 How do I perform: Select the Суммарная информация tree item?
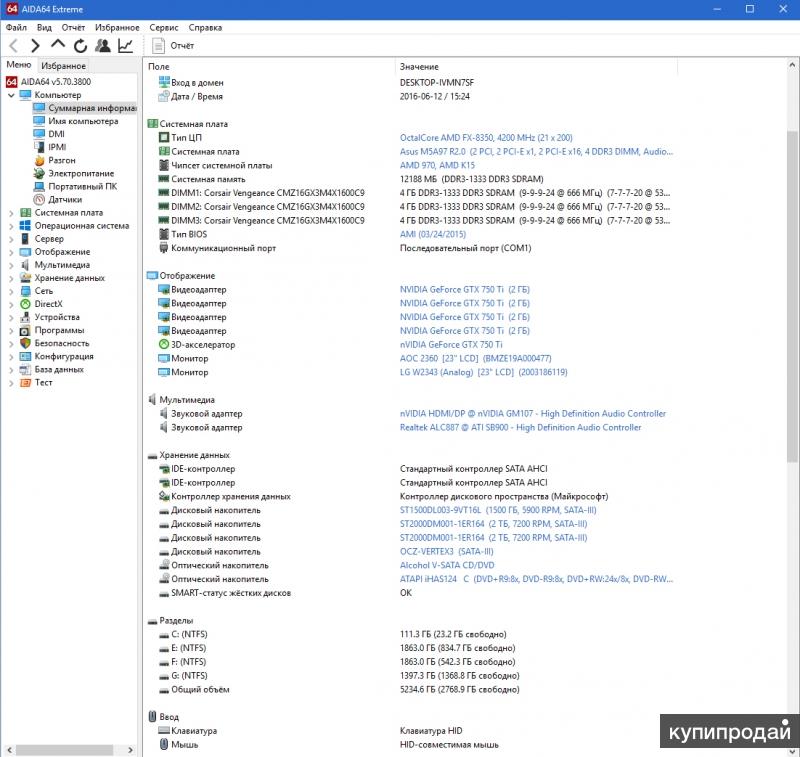92,108
